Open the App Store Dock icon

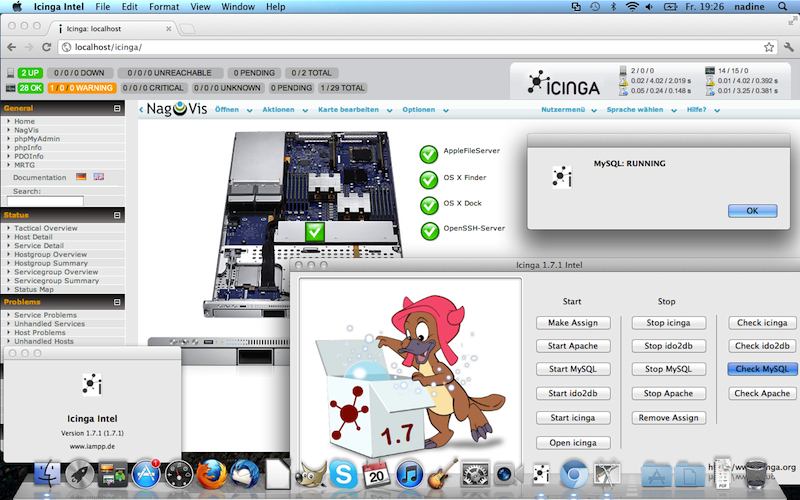(x=146, y=475)
